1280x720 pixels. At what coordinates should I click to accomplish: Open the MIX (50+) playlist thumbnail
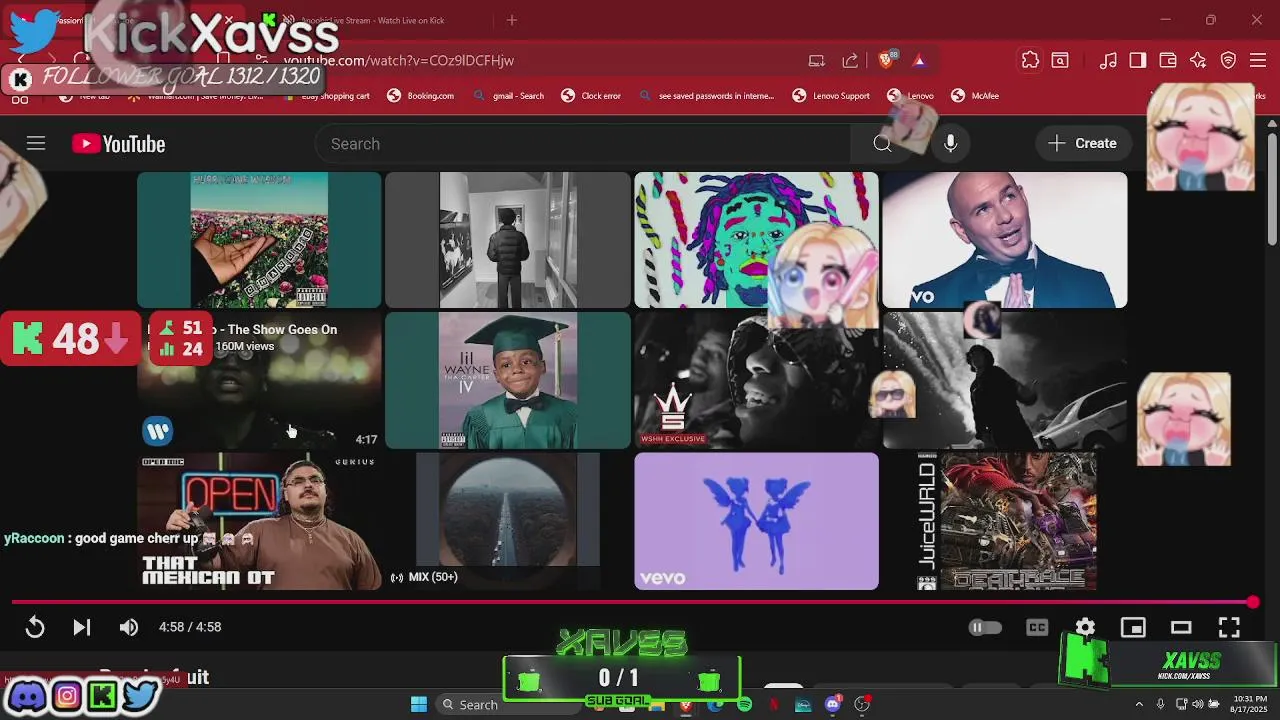pos(508,521)
